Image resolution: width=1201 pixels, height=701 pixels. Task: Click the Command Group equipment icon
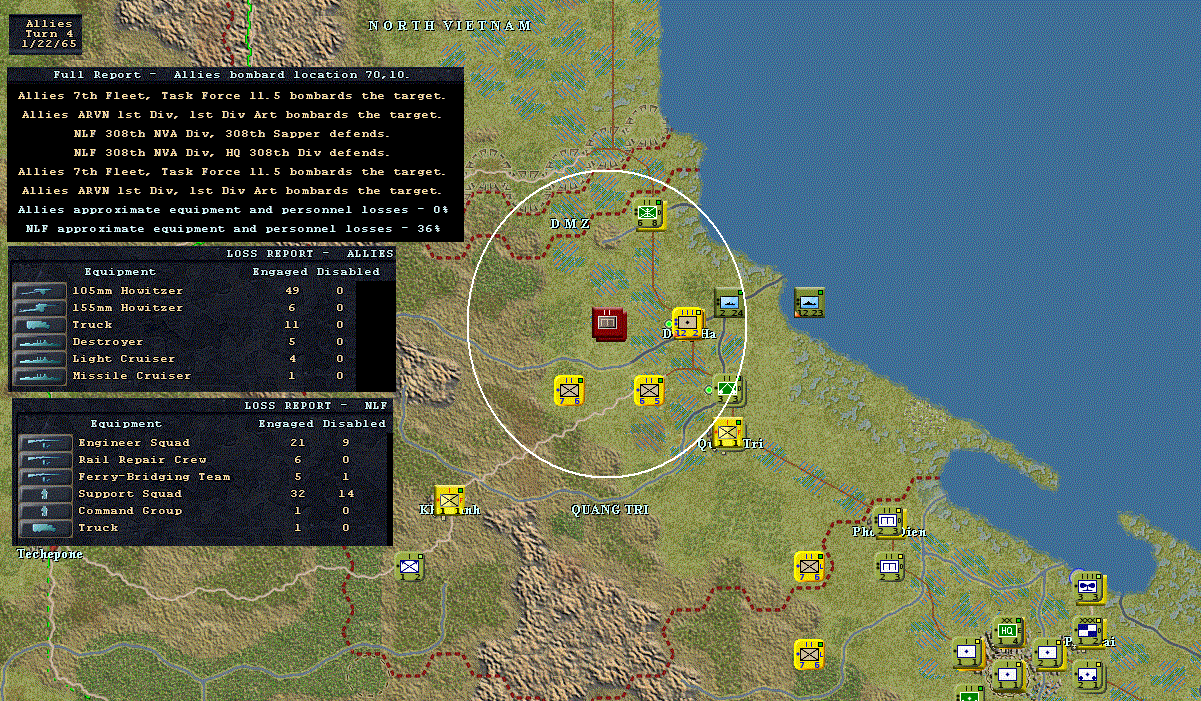(44, 511)
